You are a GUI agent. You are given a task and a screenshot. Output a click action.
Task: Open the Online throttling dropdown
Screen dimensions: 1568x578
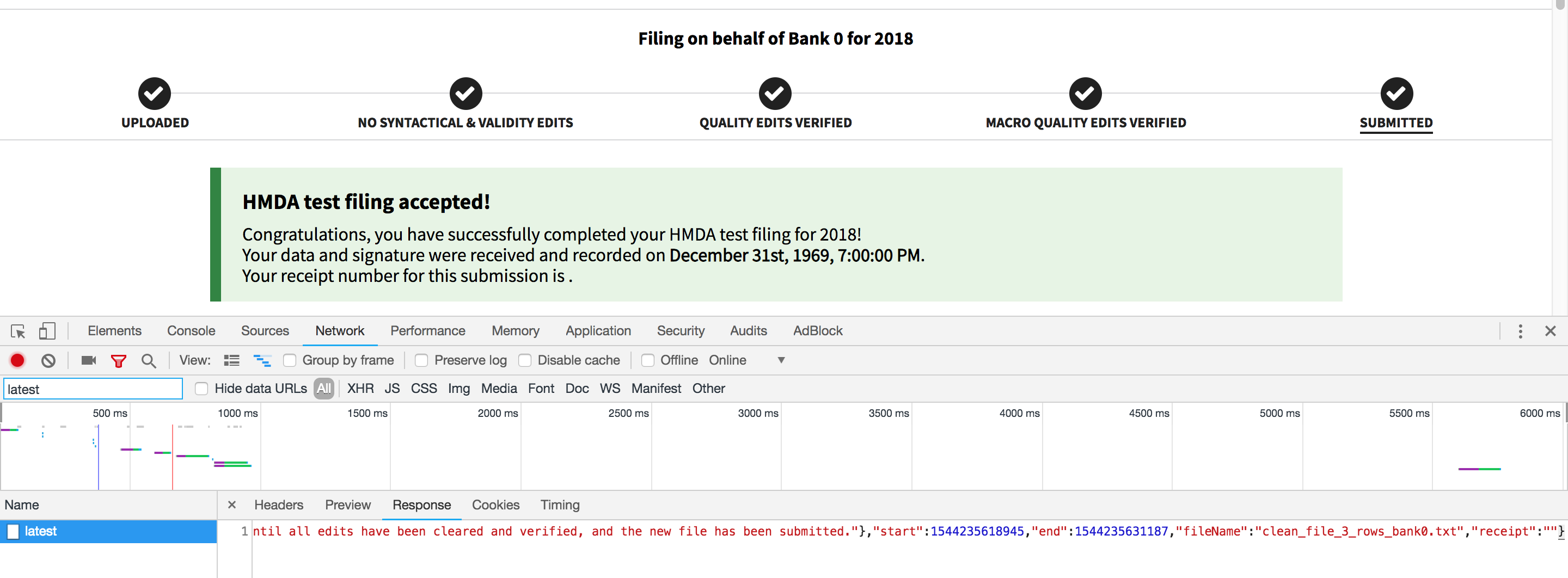(747, 360)
